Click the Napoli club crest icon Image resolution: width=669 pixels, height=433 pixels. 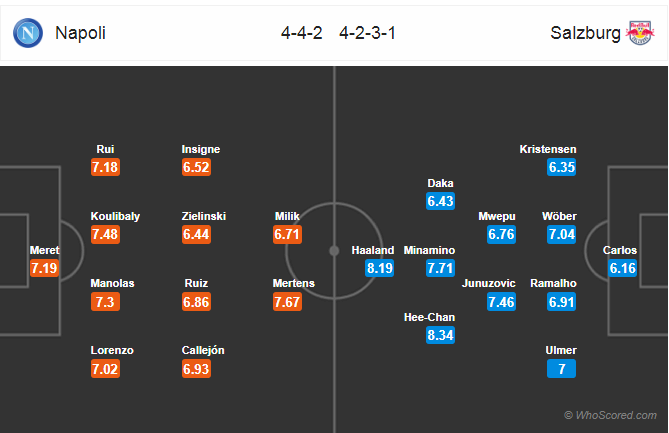(28, 33)
